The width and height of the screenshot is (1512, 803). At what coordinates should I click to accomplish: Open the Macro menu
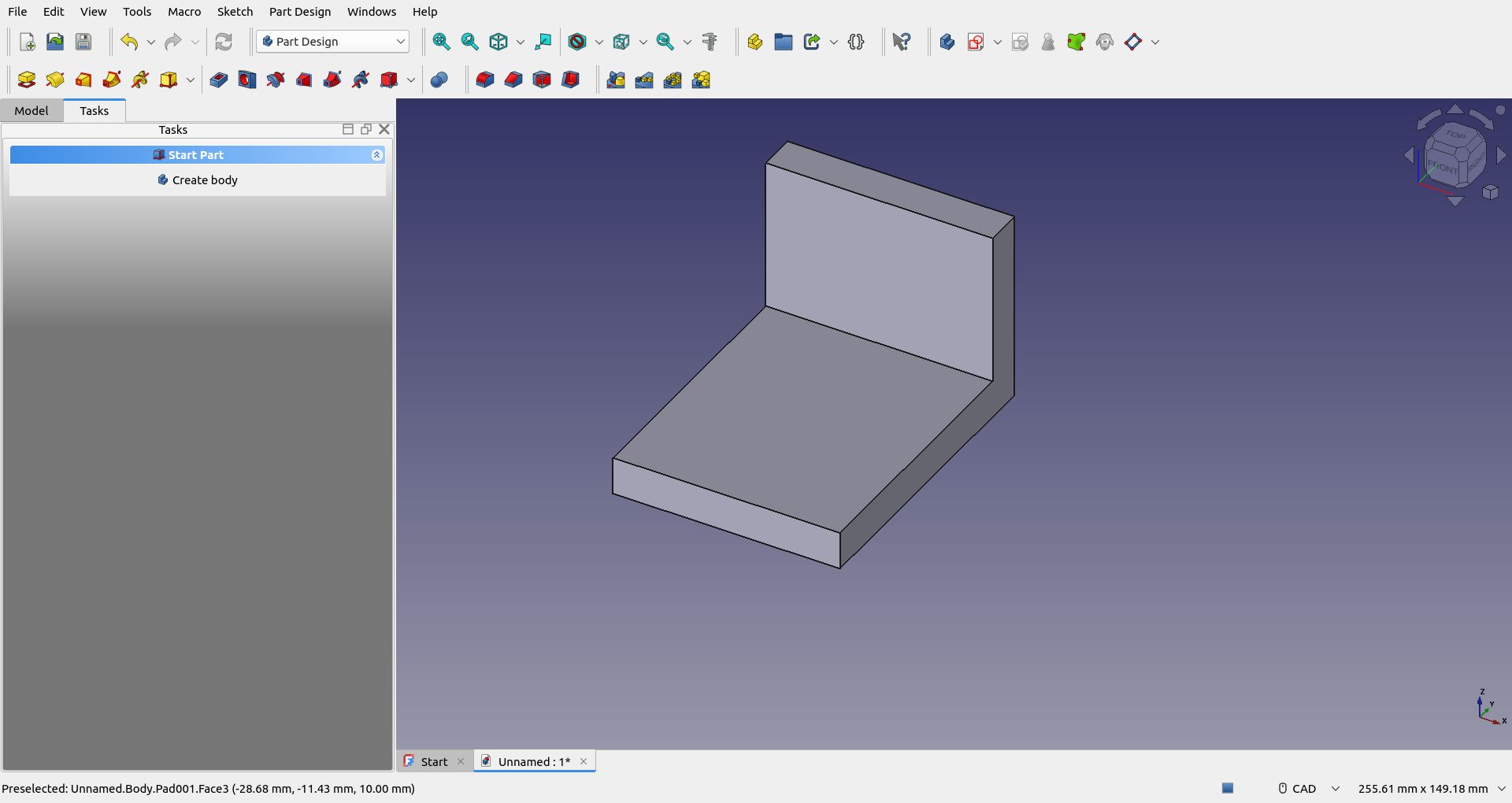(x=184, y=12)
